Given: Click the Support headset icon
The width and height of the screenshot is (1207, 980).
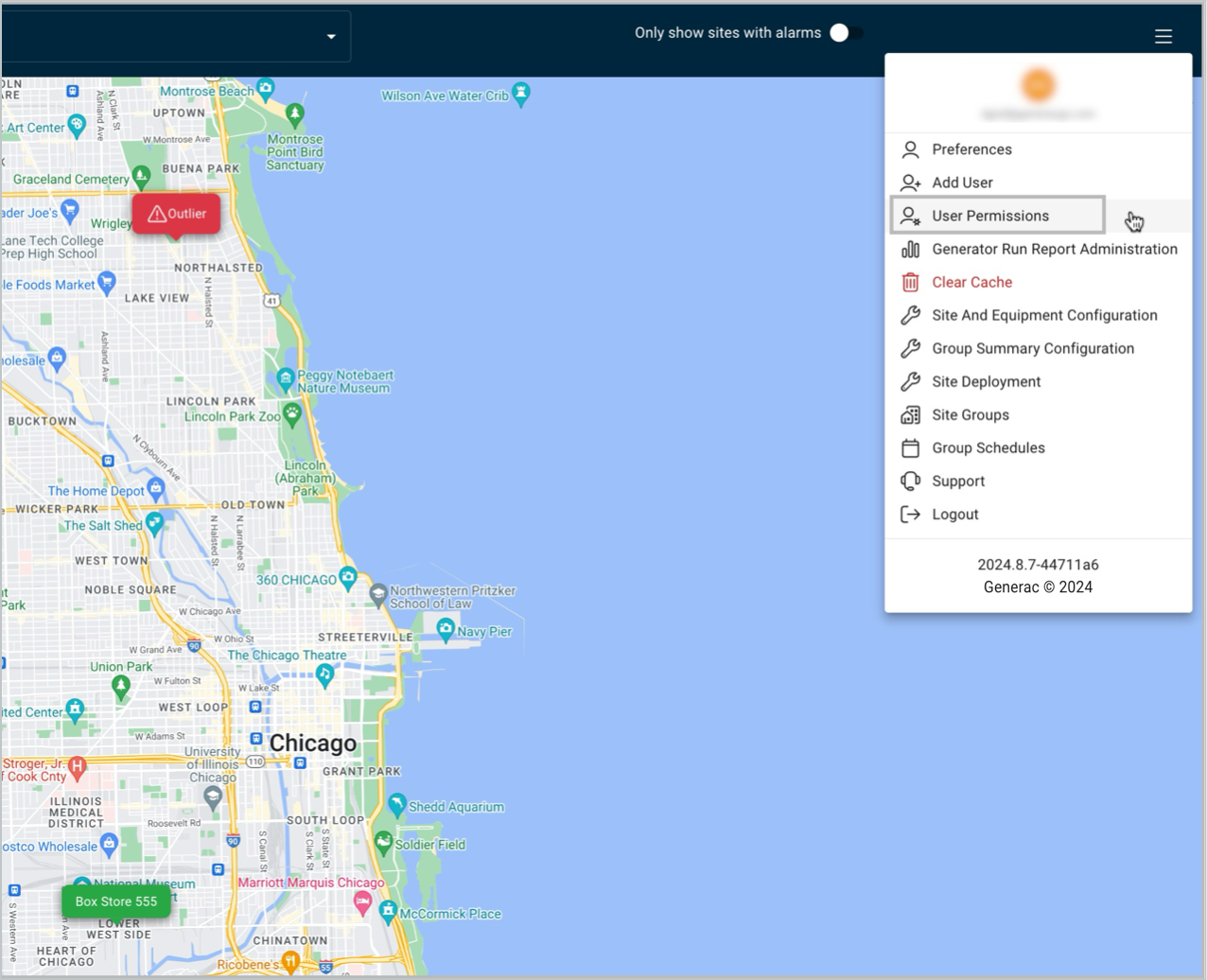Looking at the screenshot, I should 910,481.
